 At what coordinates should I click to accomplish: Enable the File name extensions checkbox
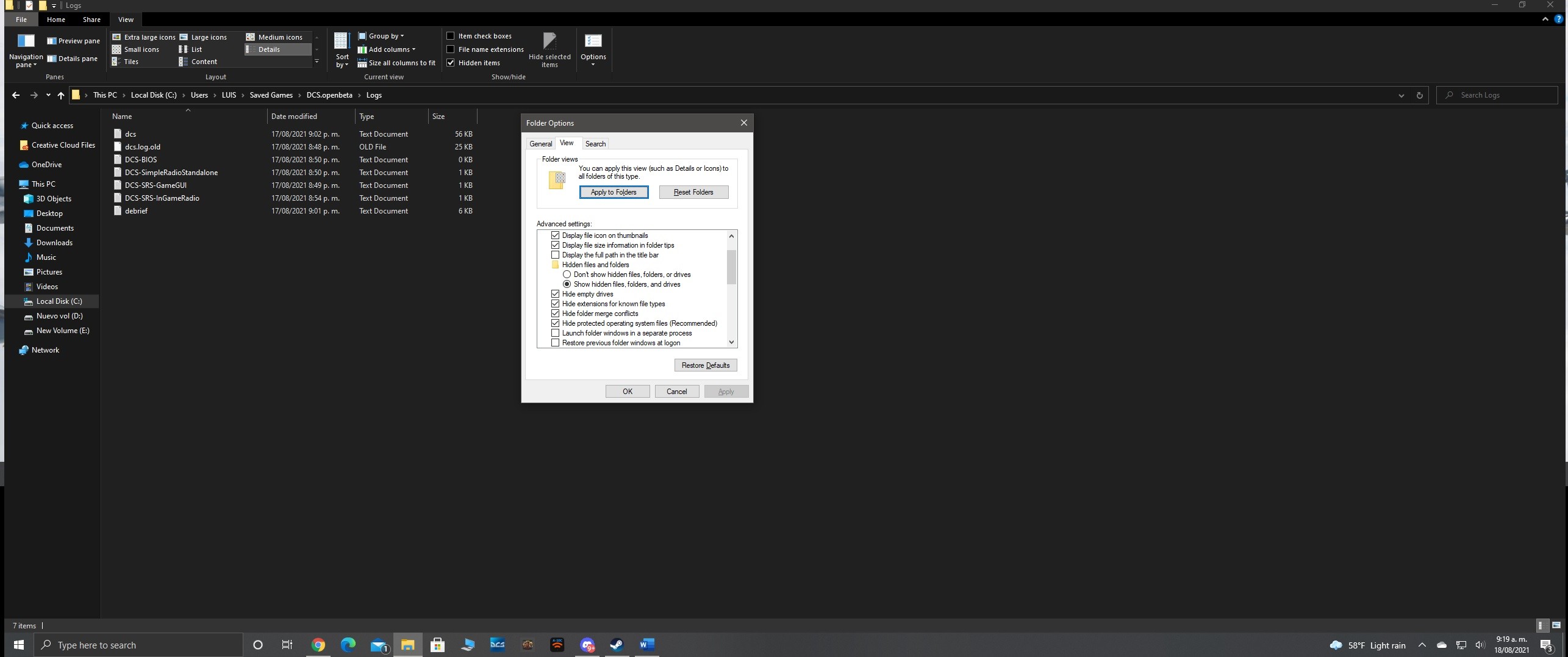tap(451, 49)
